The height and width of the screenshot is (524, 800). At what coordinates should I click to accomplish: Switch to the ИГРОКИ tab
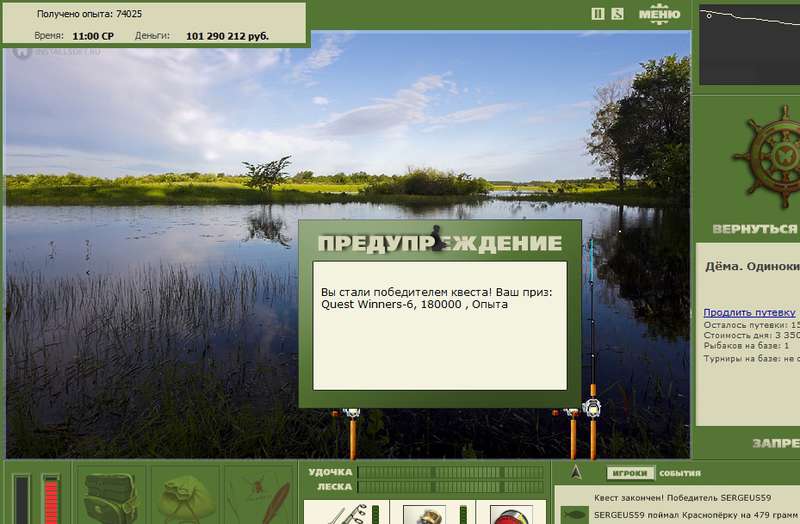pos(630,473)
